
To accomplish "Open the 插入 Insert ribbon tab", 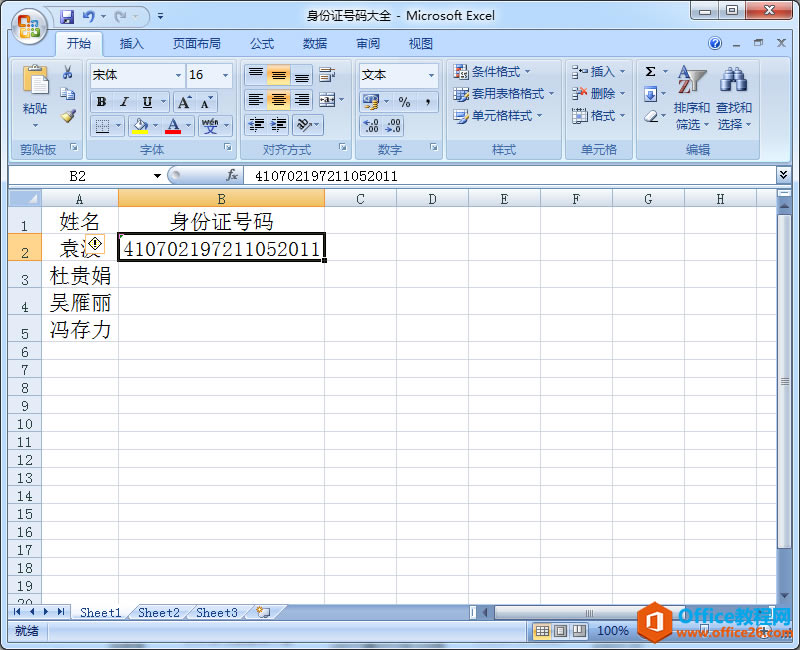I will pos(132,44).
